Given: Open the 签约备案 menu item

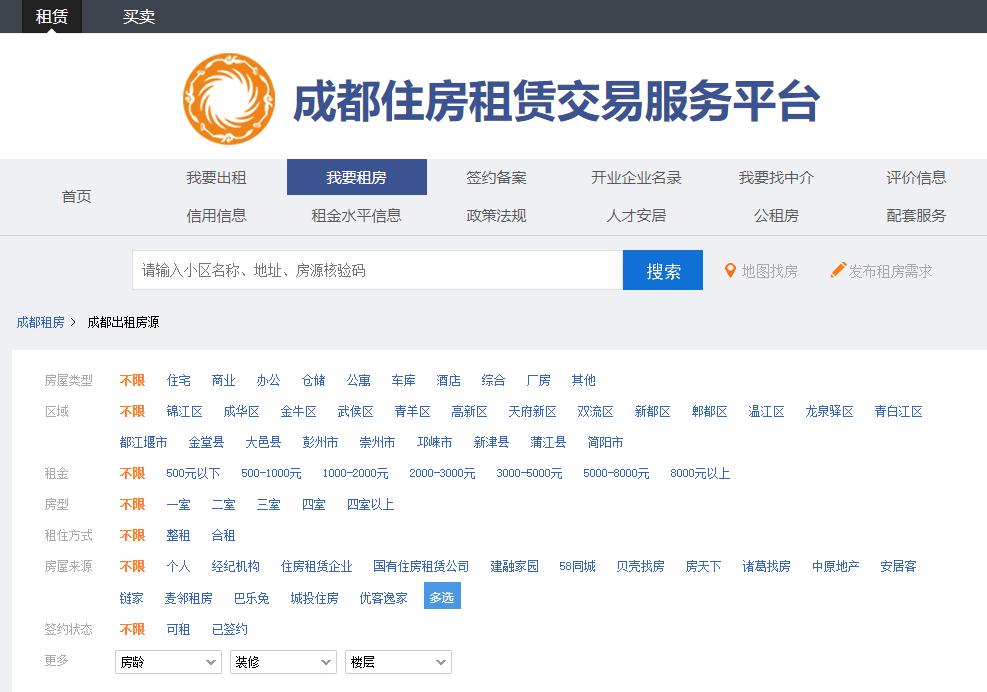Looking at the screenshot, I should pyautogui.click(x=497, y=176).
